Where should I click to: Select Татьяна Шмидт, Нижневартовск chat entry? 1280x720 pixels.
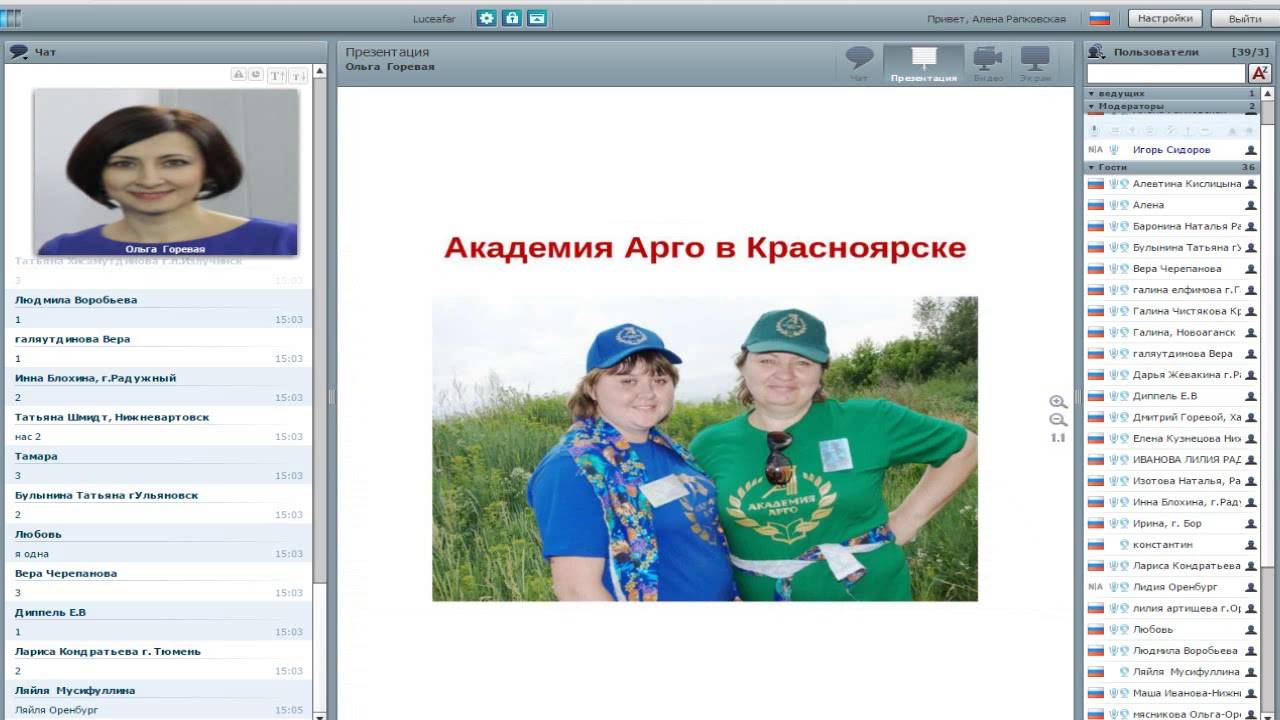[158, 426]
